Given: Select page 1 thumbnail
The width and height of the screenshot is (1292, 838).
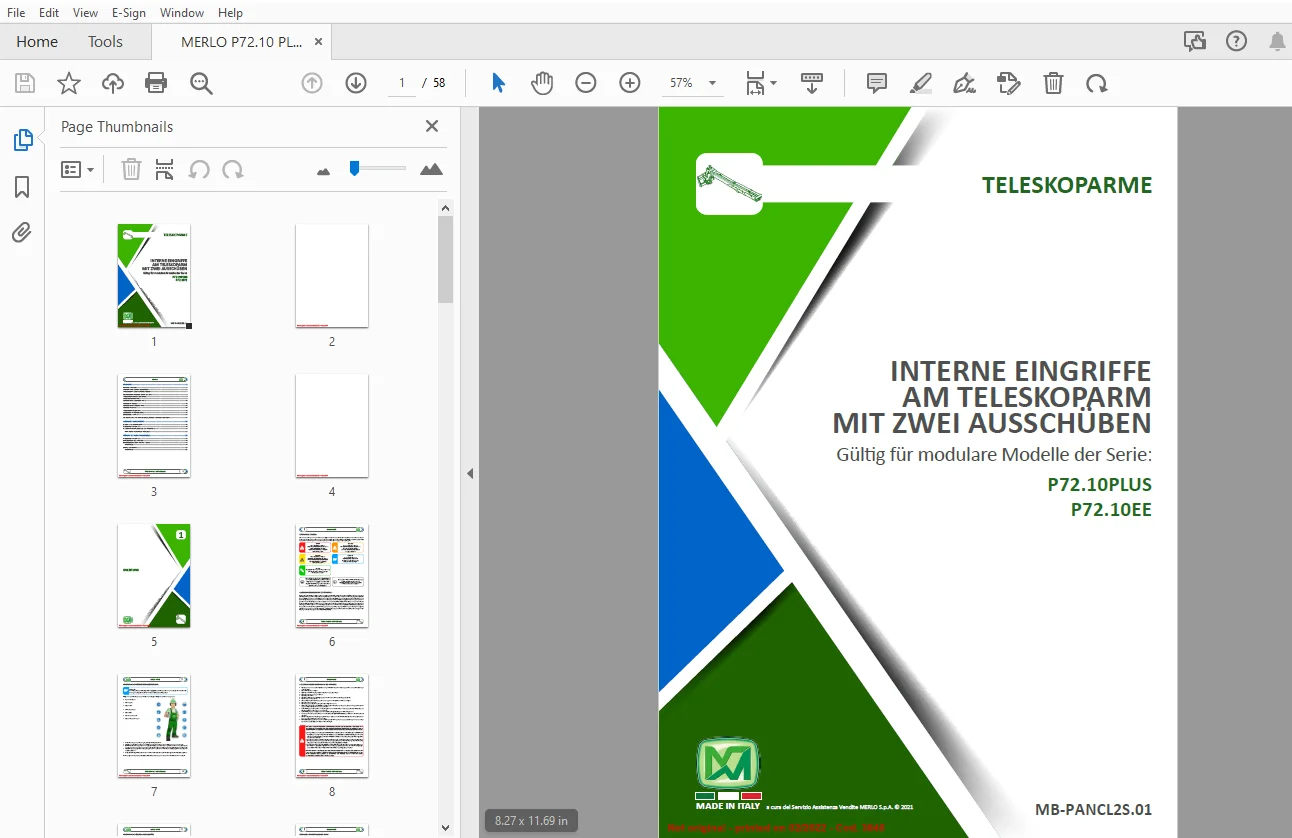Looking at the screenshot, I should click(x=154, y=276).
